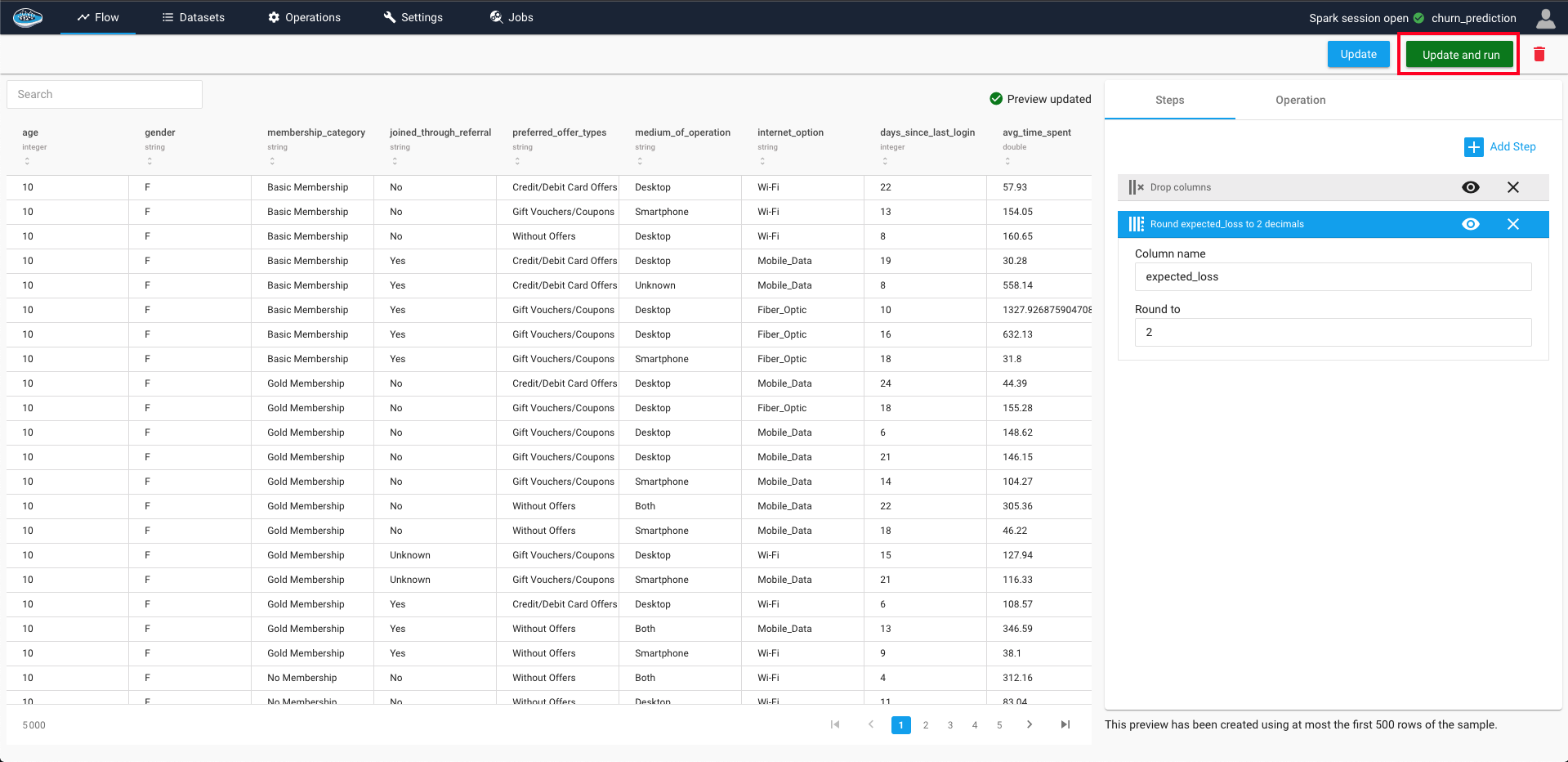The image size is (1568, 762).
Task: Open the Datasets menu
Action: point(194,17)
